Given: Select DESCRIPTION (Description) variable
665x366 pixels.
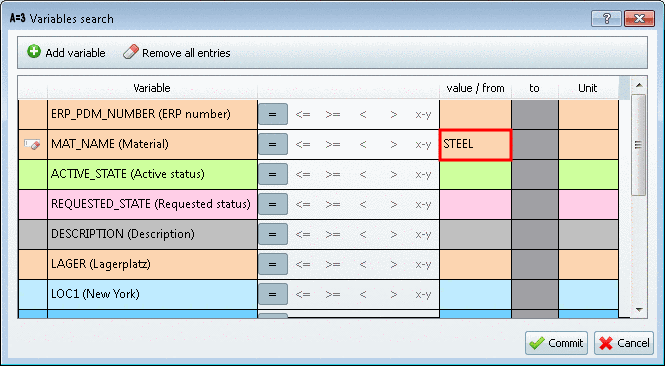Looking at the screenshot, I should pyautogui.click(x=152, y=235).
